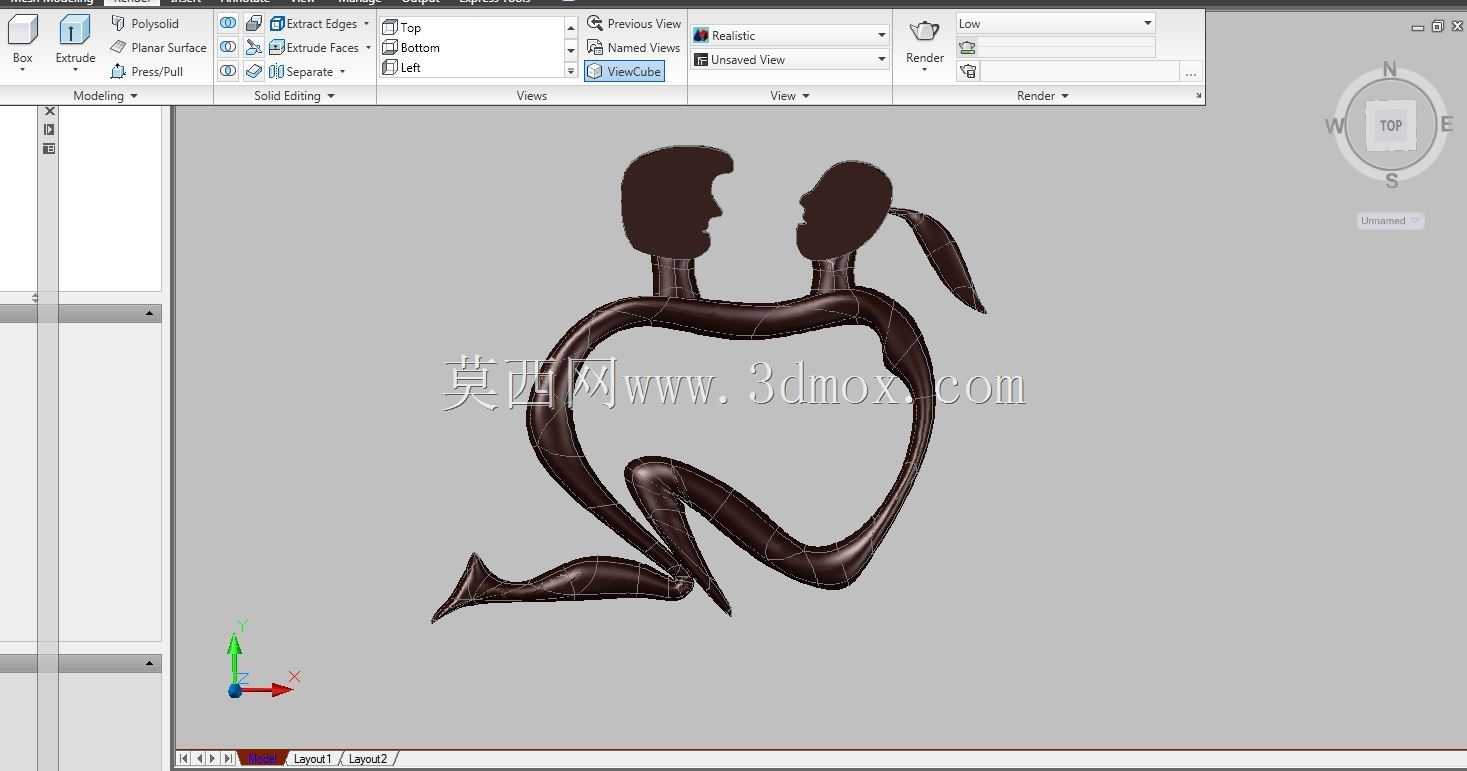
Task: Toggle the ViewCube display button
Action: tap(624, 71)
